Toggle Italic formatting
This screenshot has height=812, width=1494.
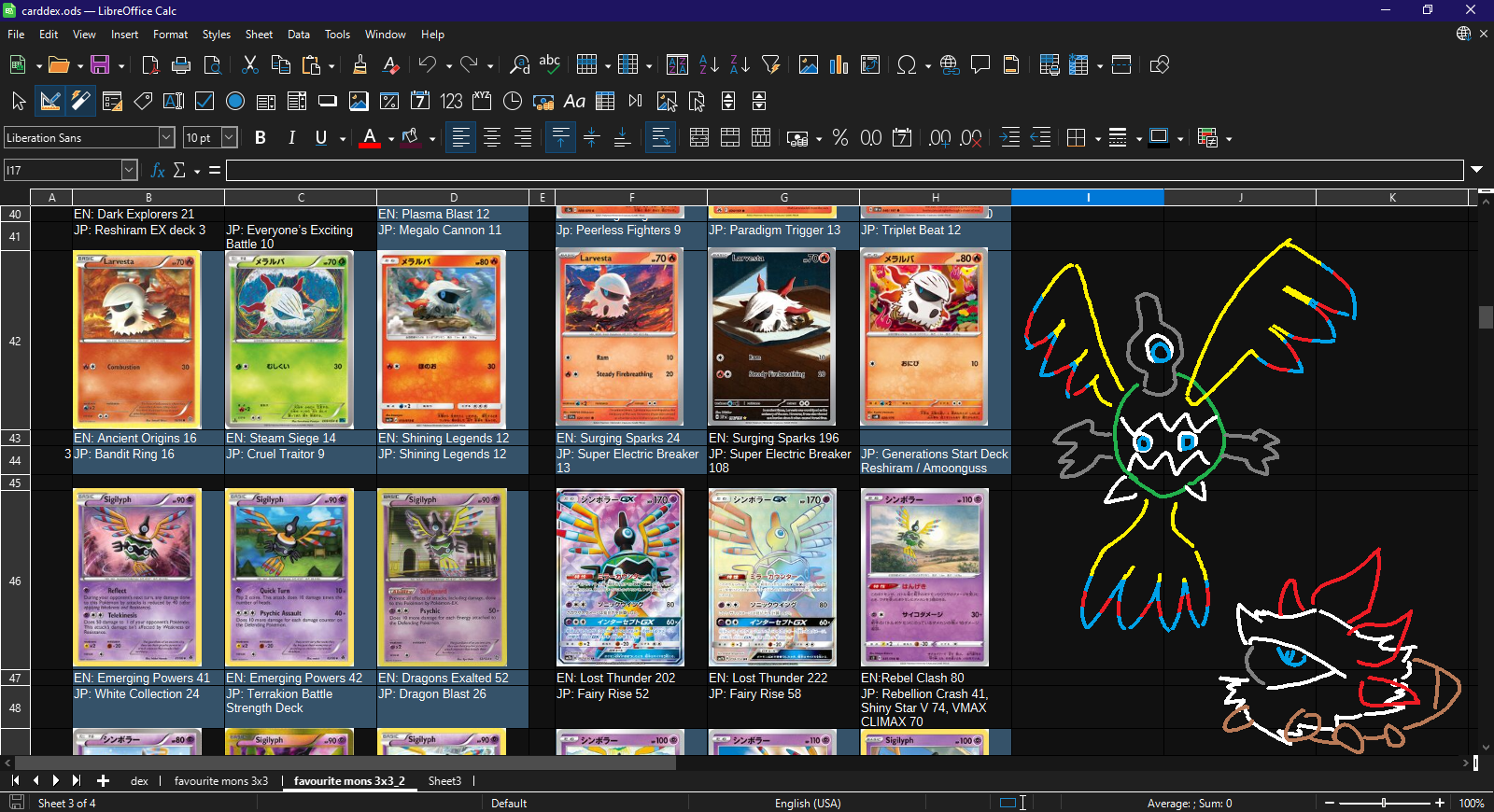(x=291, y=138)
